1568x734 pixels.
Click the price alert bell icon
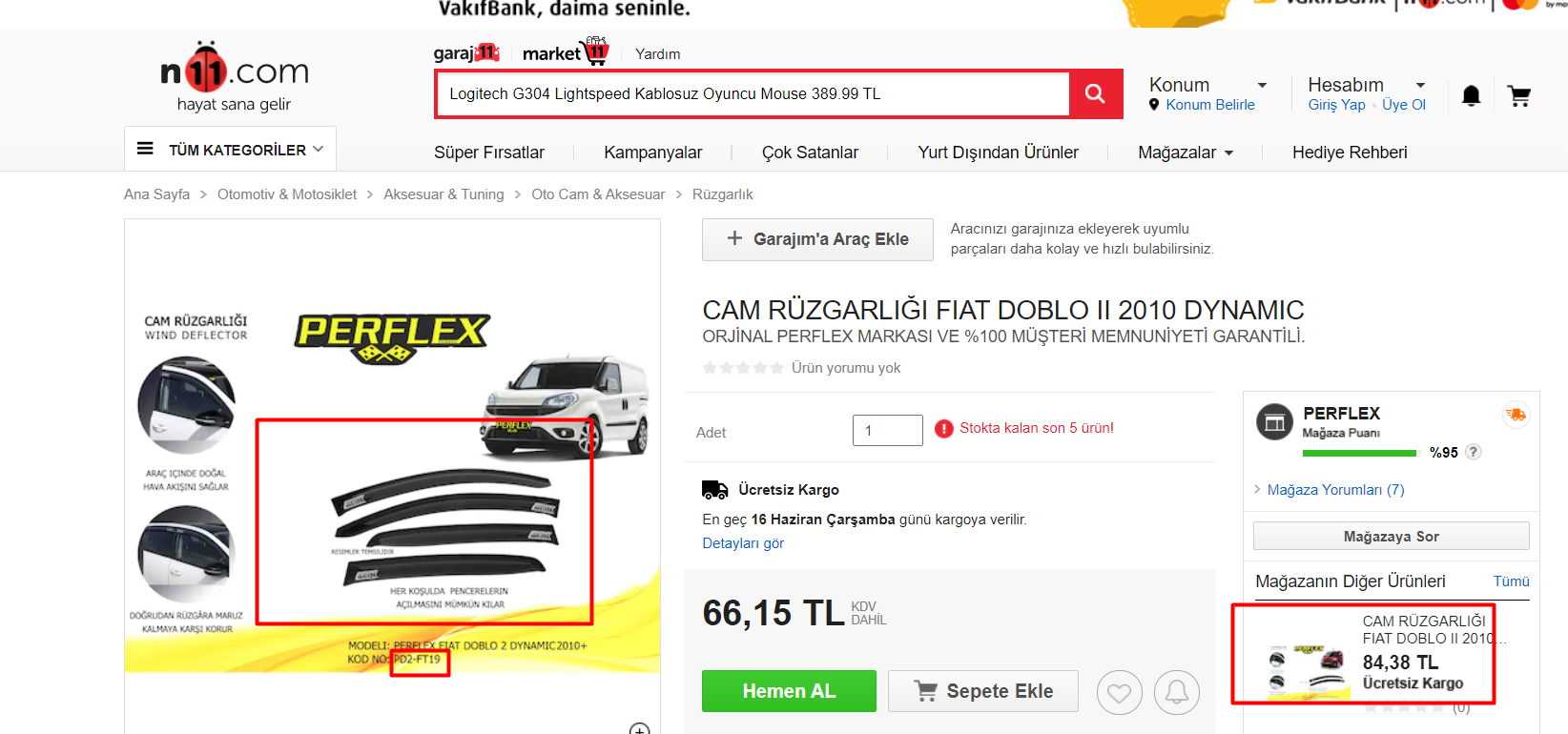pos(1176,692)
